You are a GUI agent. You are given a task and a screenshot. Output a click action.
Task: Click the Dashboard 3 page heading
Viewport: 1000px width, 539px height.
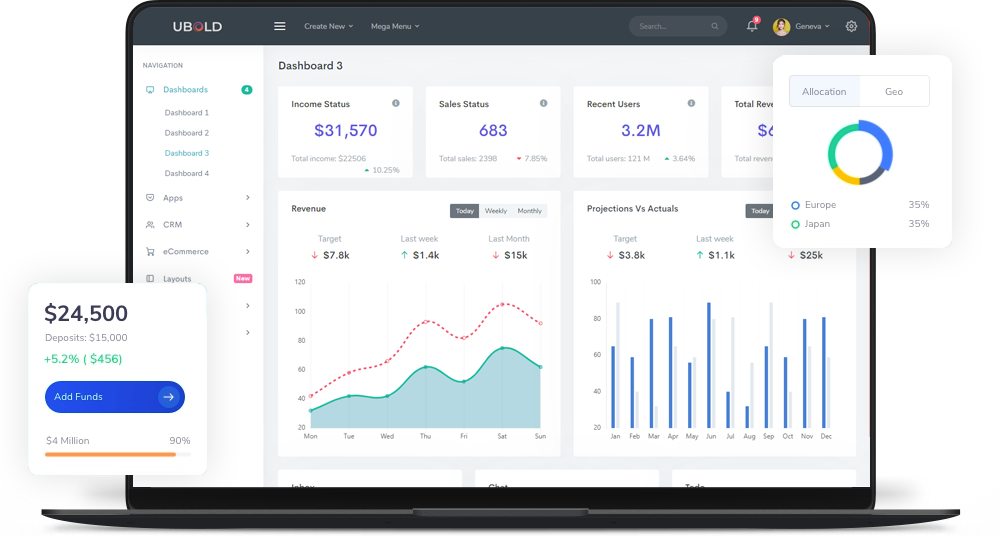pos(311,66)
